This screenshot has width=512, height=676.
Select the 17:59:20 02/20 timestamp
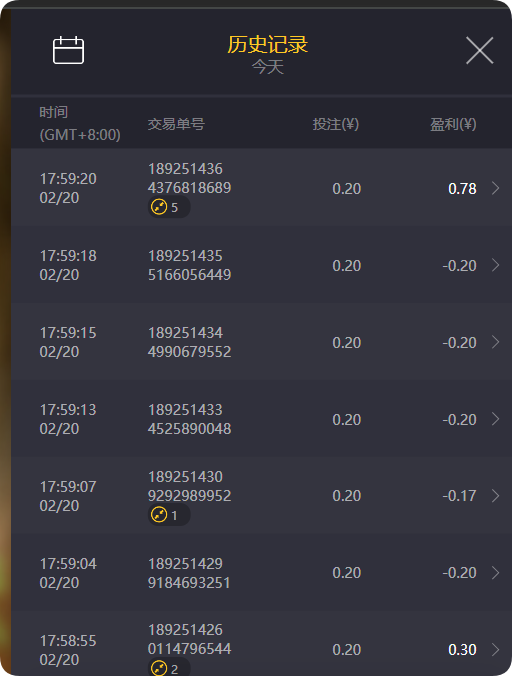click(x=68, y=188)
